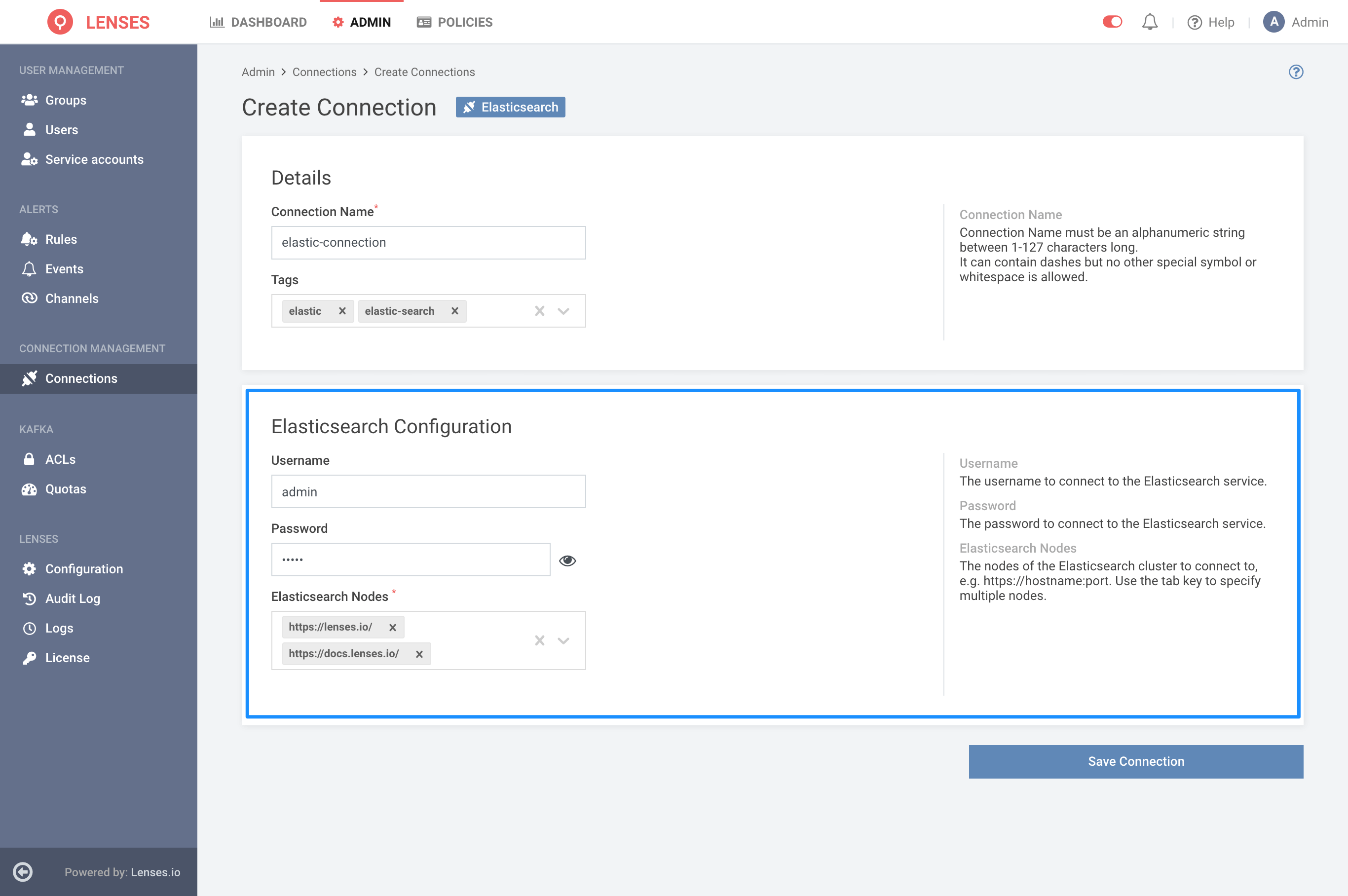Click the Help text link in header
The width and height of the screenshot is (1348, 896).
pos(1221,22)
